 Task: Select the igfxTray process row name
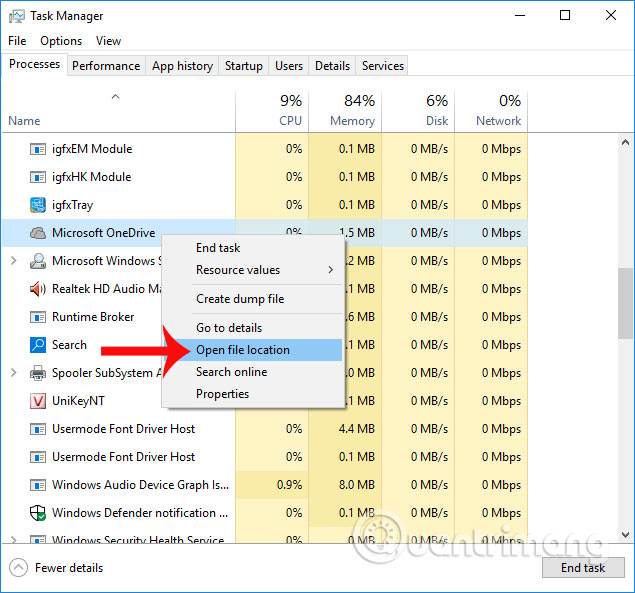pyautogui.click(x=72, y=205)
